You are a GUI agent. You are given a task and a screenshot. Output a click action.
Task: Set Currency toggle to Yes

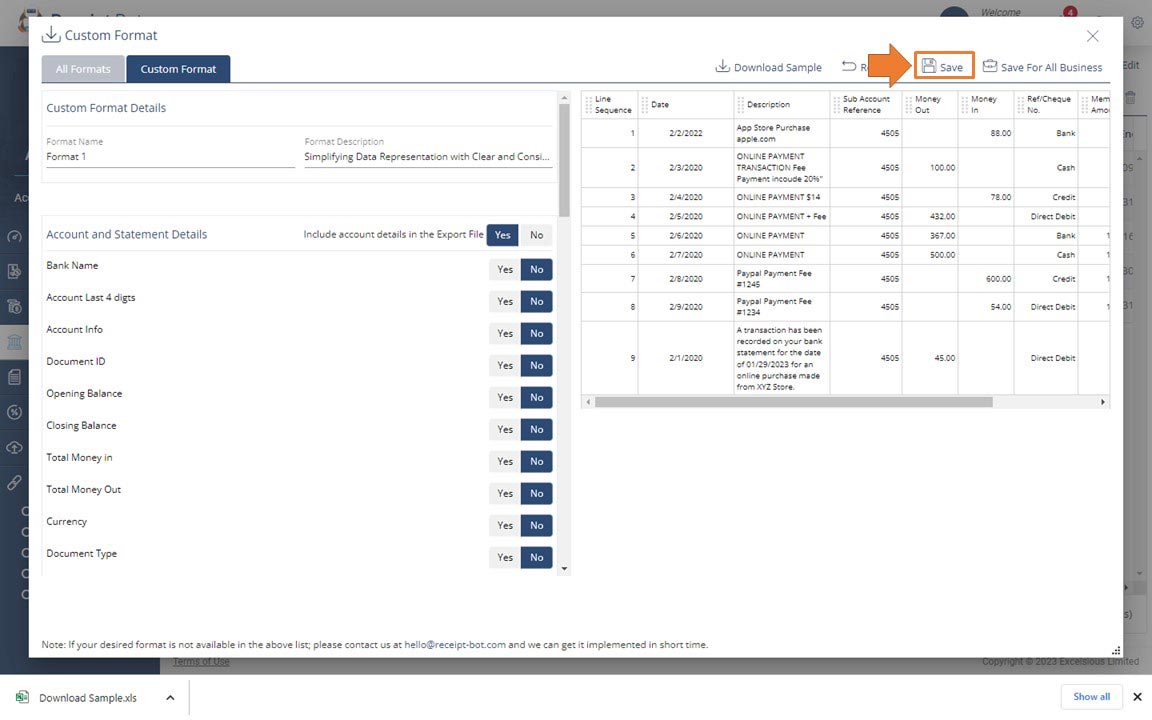click(505, 526)
